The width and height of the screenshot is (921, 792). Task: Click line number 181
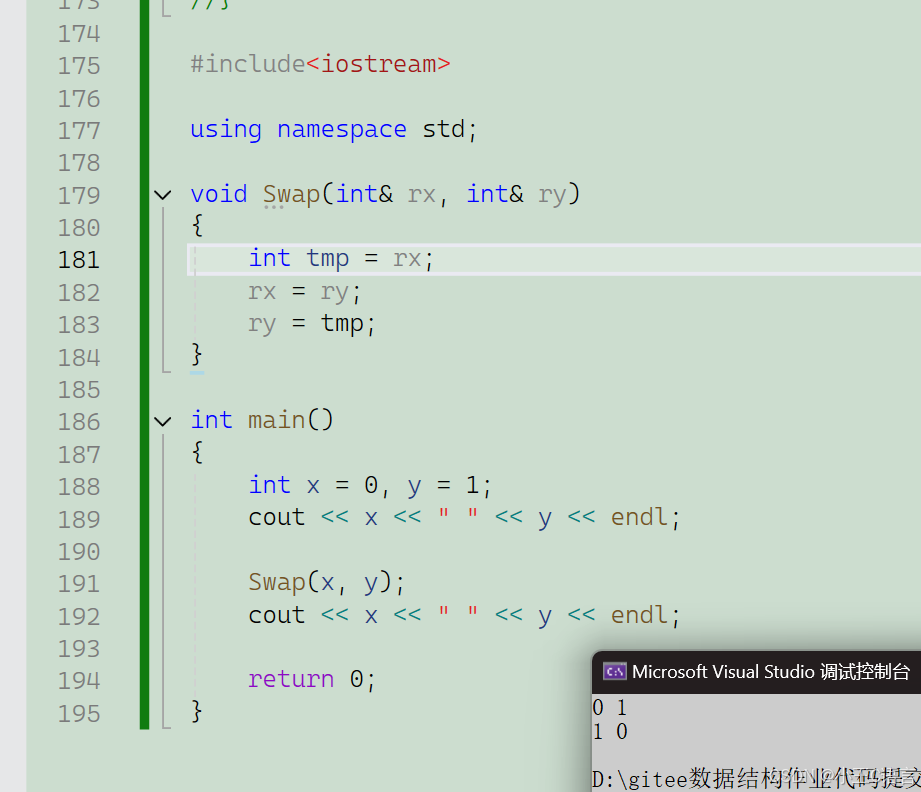tap(79, 260)
